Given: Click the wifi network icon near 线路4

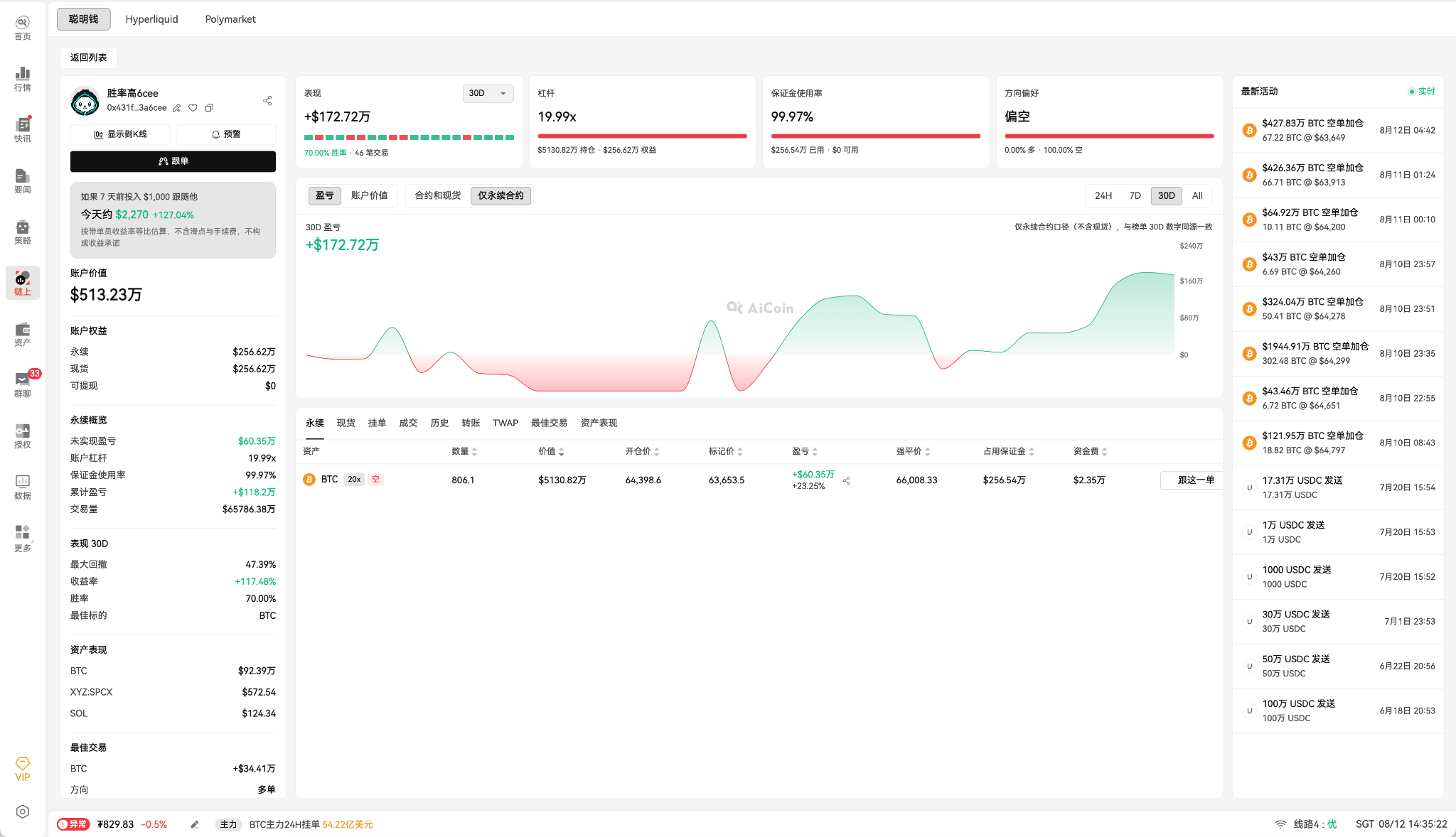Looking at the screenshot, I should [x=1280, y=824].
